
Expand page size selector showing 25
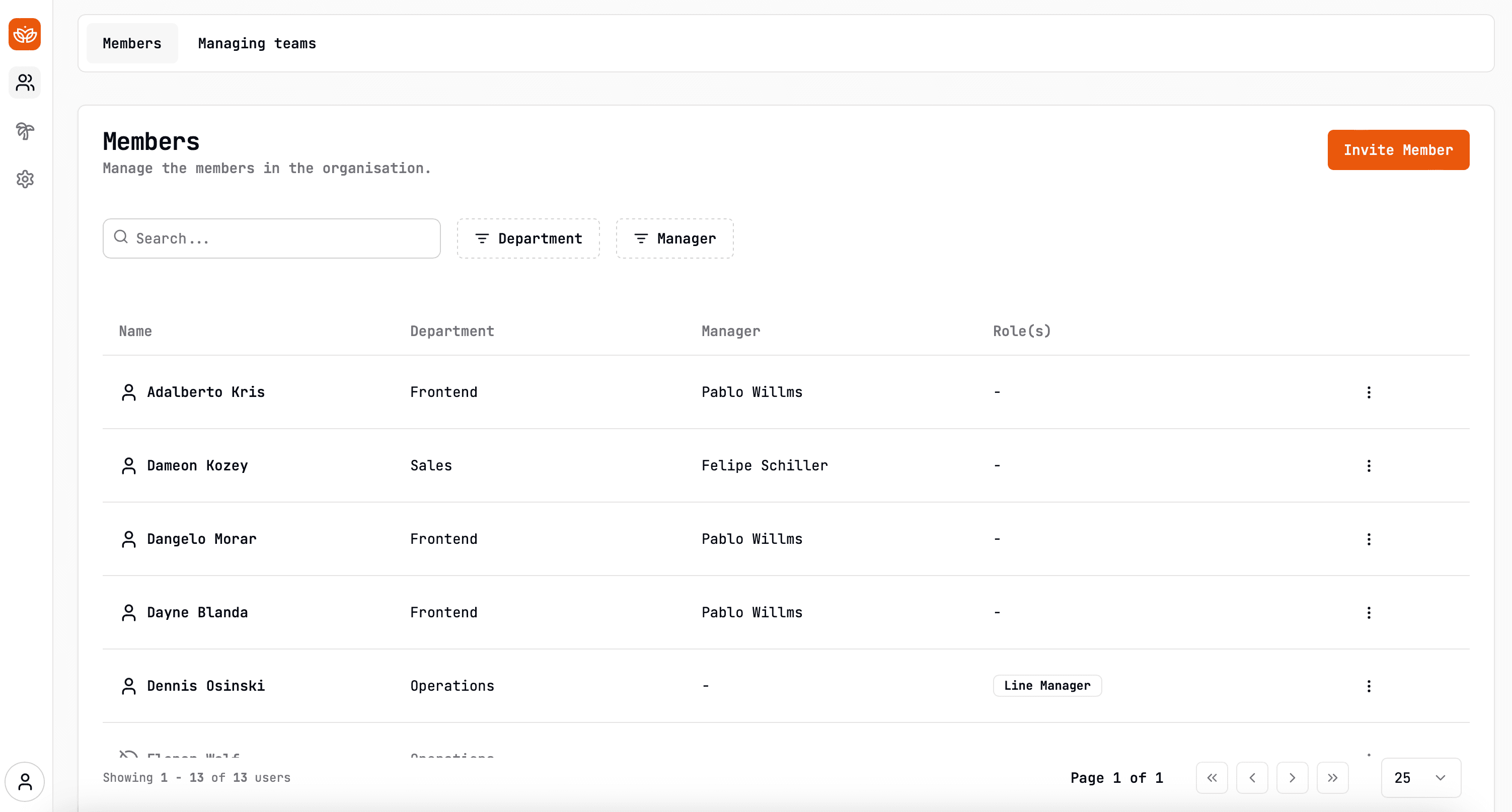(1419, 777)
